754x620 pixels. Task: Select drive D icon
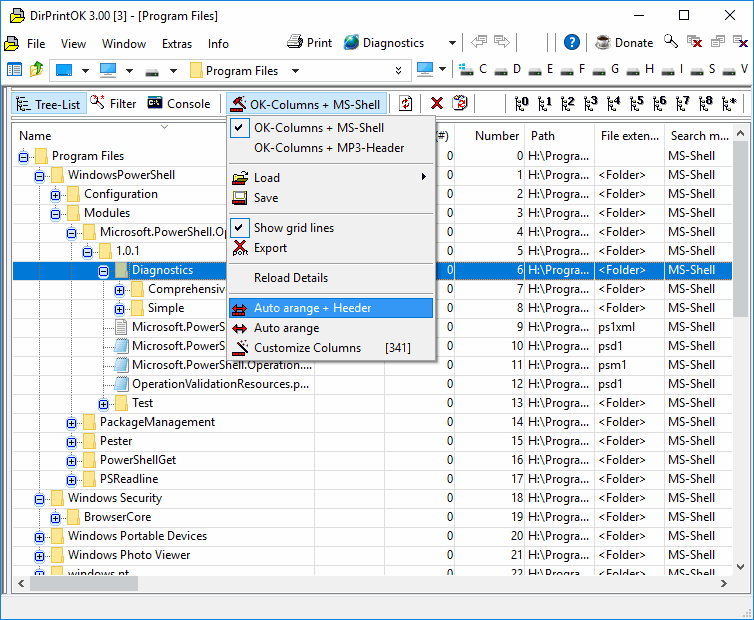coord(501,71)
